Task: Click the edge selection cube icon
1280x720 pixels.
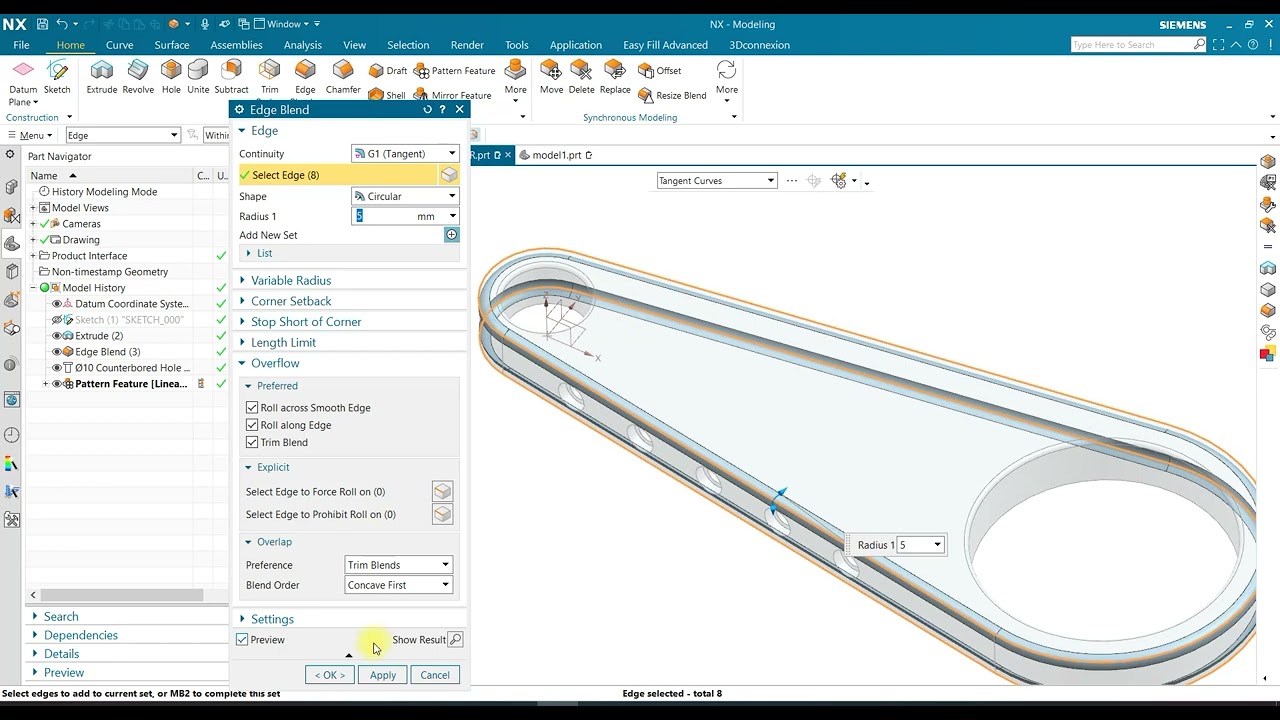Action: pyautogui.click(x=449, y=175)
